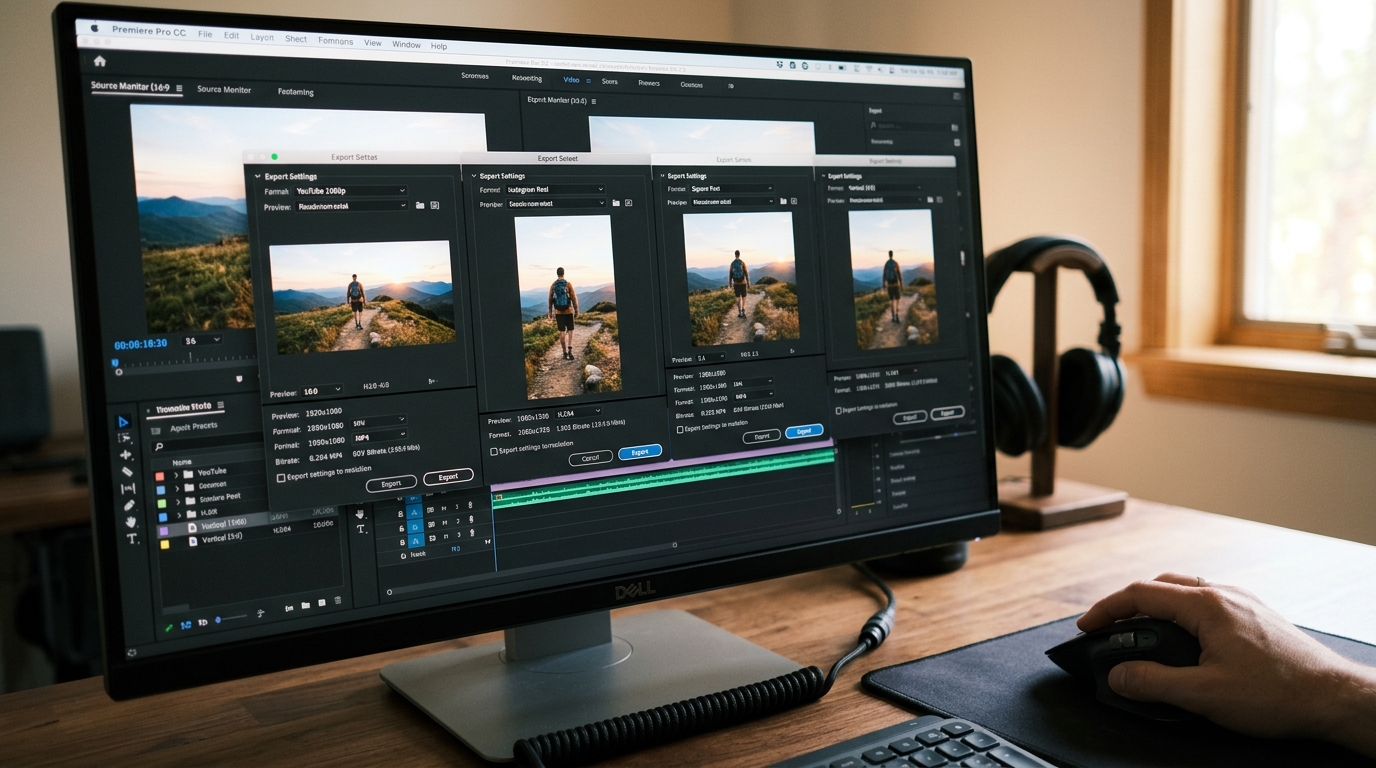The height and width of the screenshot is (768, 1376).
Task: Click the Apple menu icon
Action: tap(96, 30)
